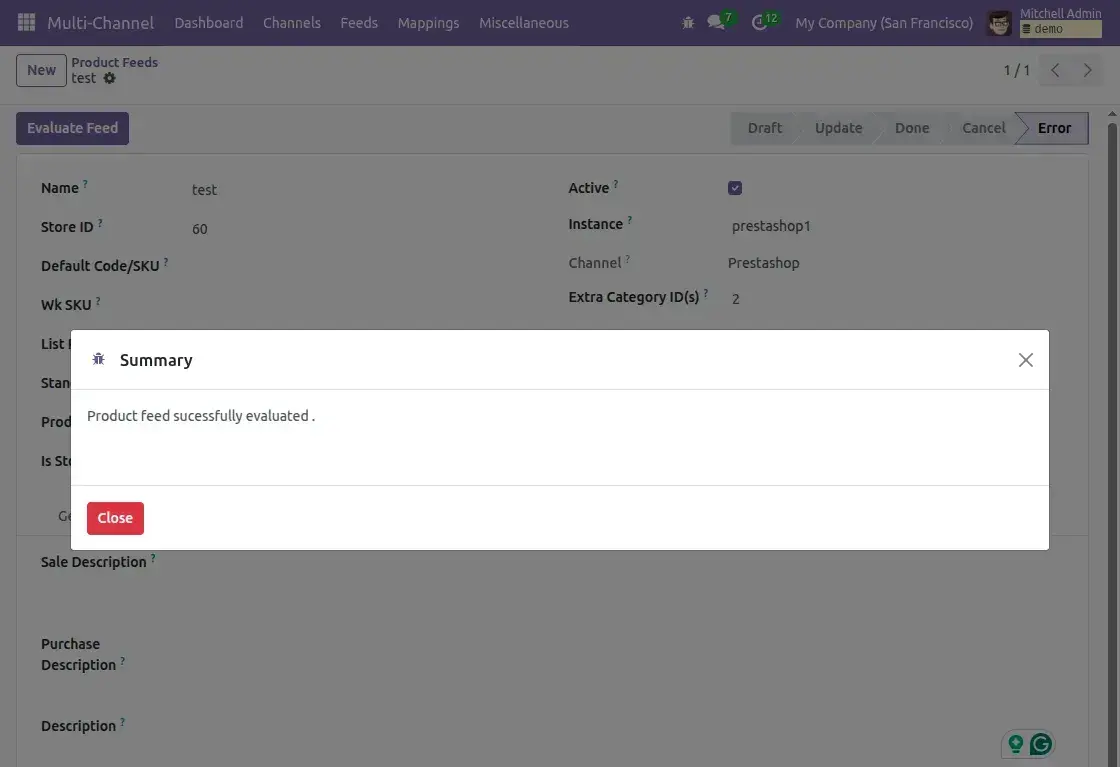Open the Mappings menu
The image size is (1120, 767).
click(429, 23)
